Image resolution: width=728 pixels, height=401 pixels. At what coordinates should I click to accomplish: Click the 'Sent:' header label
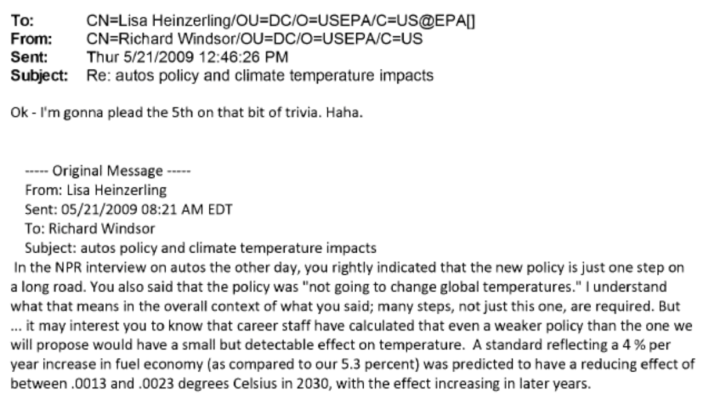pyautogui.click(x=29, y=57)
